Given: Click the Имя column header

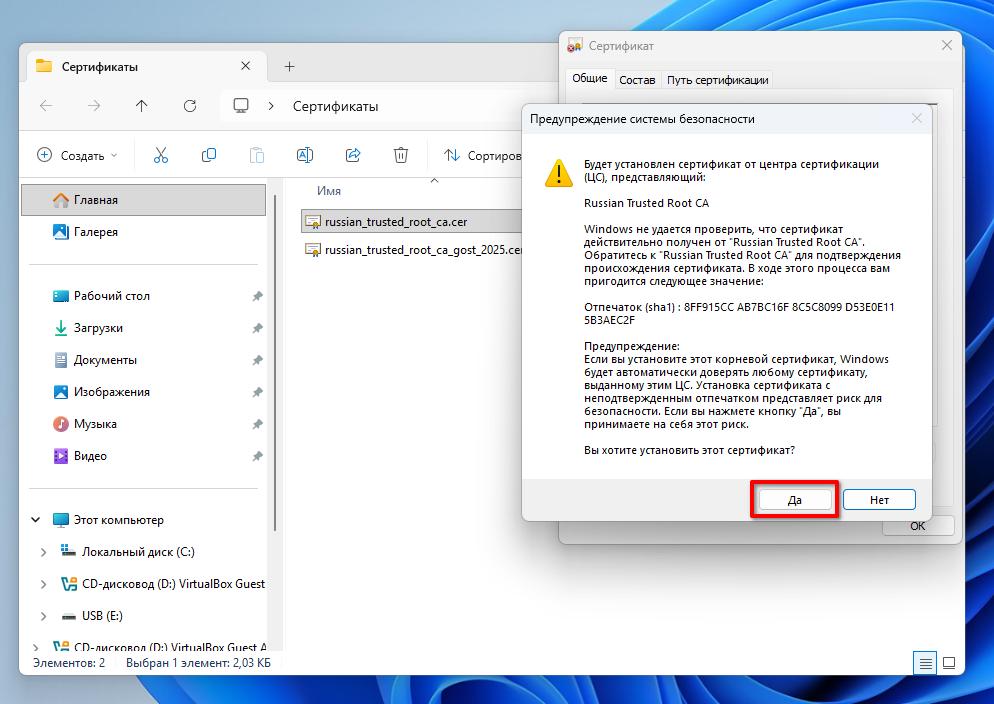Looking at the screenshot, I should tap(328, 191).
